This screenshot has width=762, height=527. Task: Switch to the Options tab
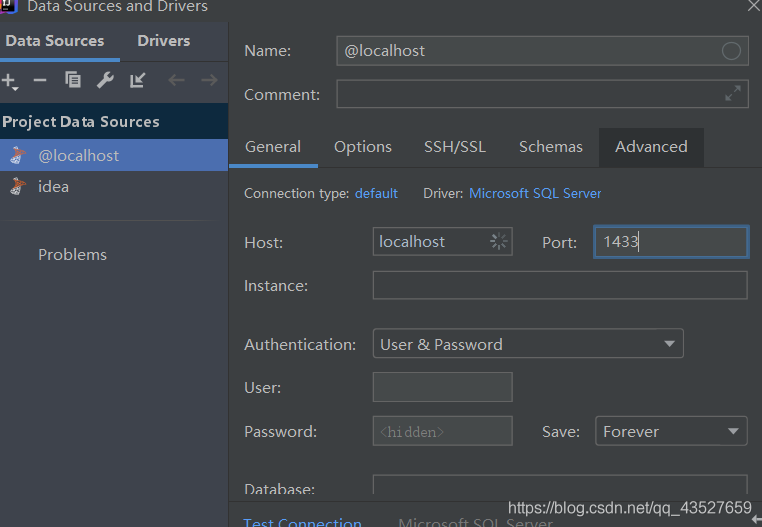363,147
